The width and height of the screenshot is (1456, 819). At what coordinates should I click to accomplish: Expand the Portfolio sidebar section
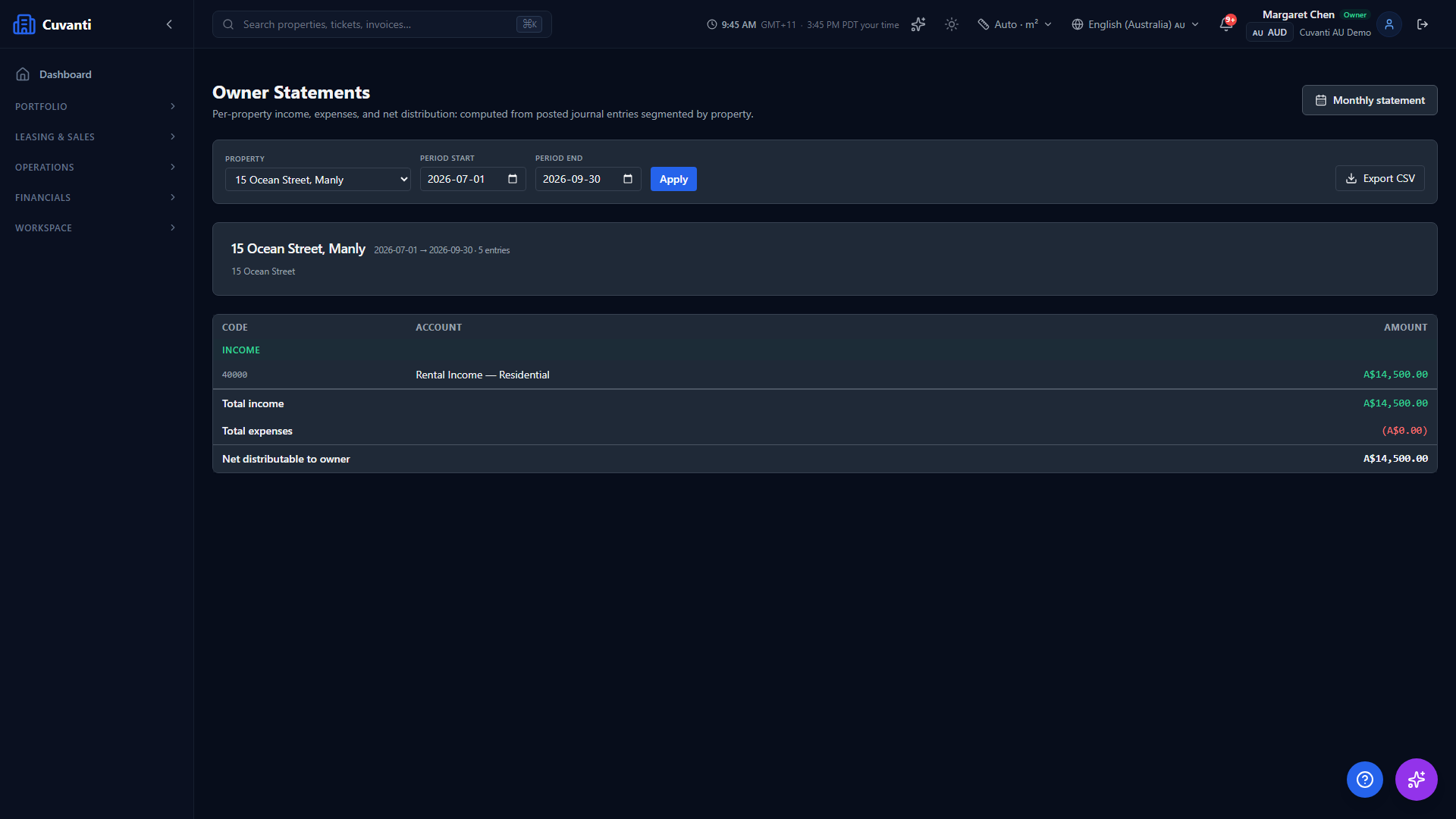pos(96,106)
